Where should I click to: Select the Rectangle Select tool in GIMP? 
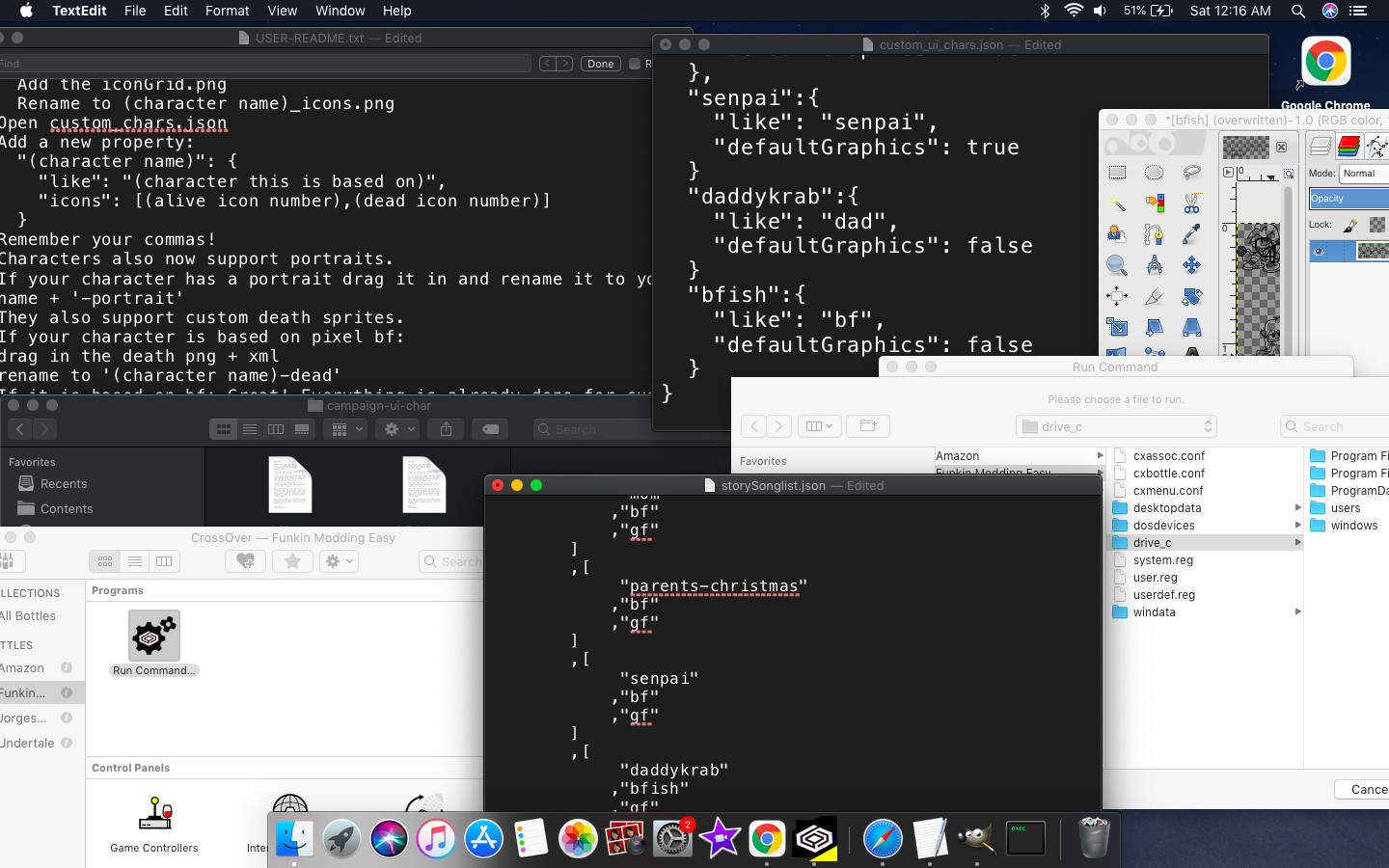point(1117,173)
